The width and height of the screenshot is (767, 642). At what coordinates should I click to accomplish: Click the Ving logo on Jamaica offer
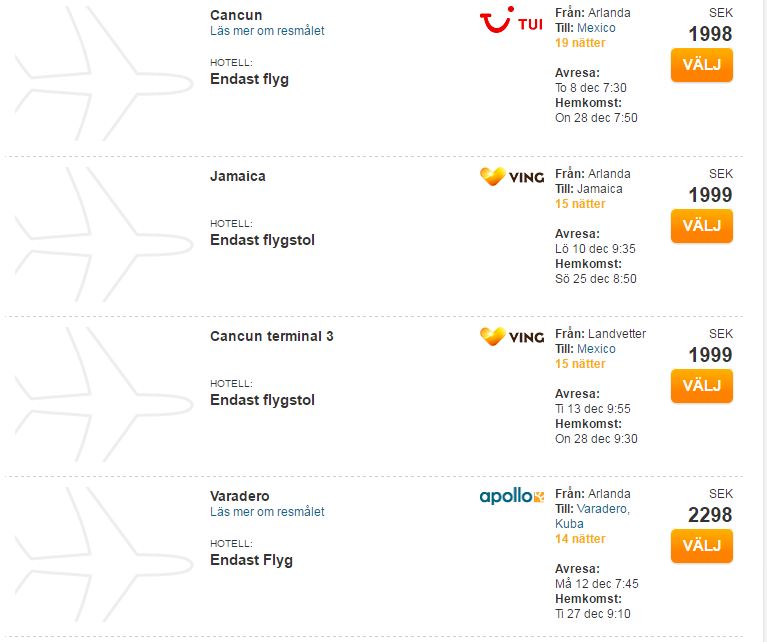[512, 177]
